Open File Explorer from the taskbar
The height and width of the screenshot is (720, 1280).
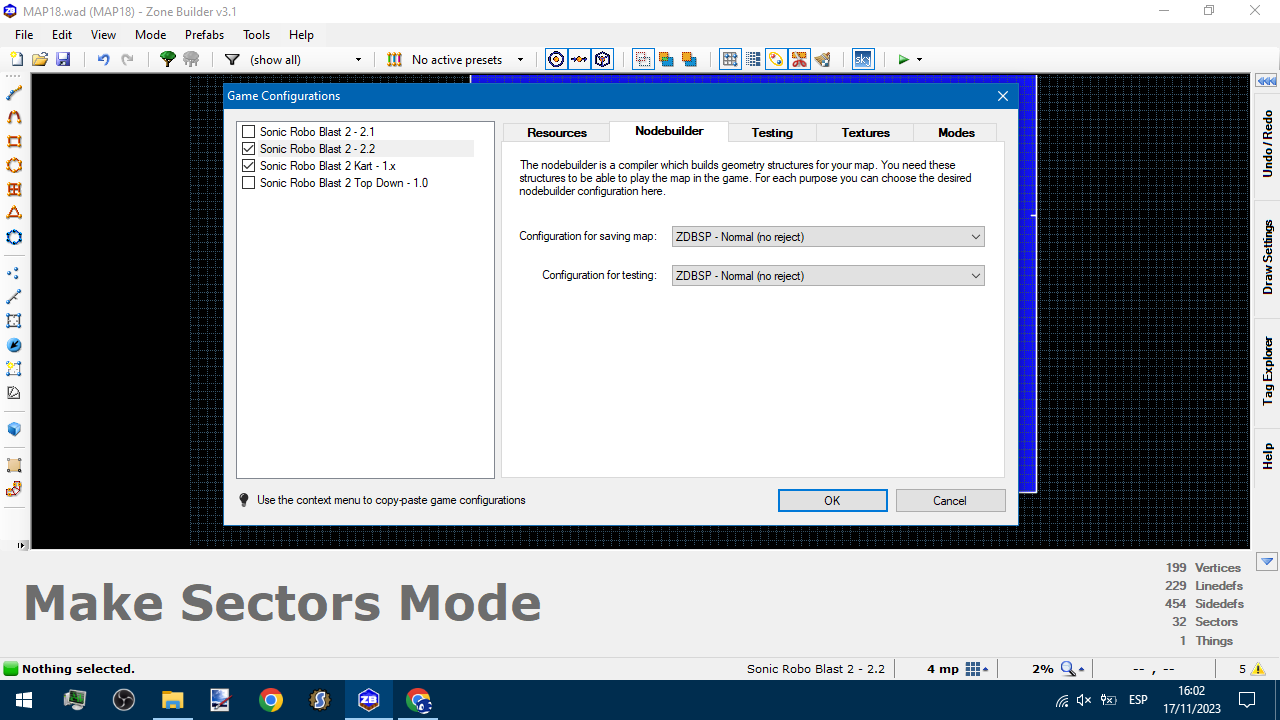[172, 700]
